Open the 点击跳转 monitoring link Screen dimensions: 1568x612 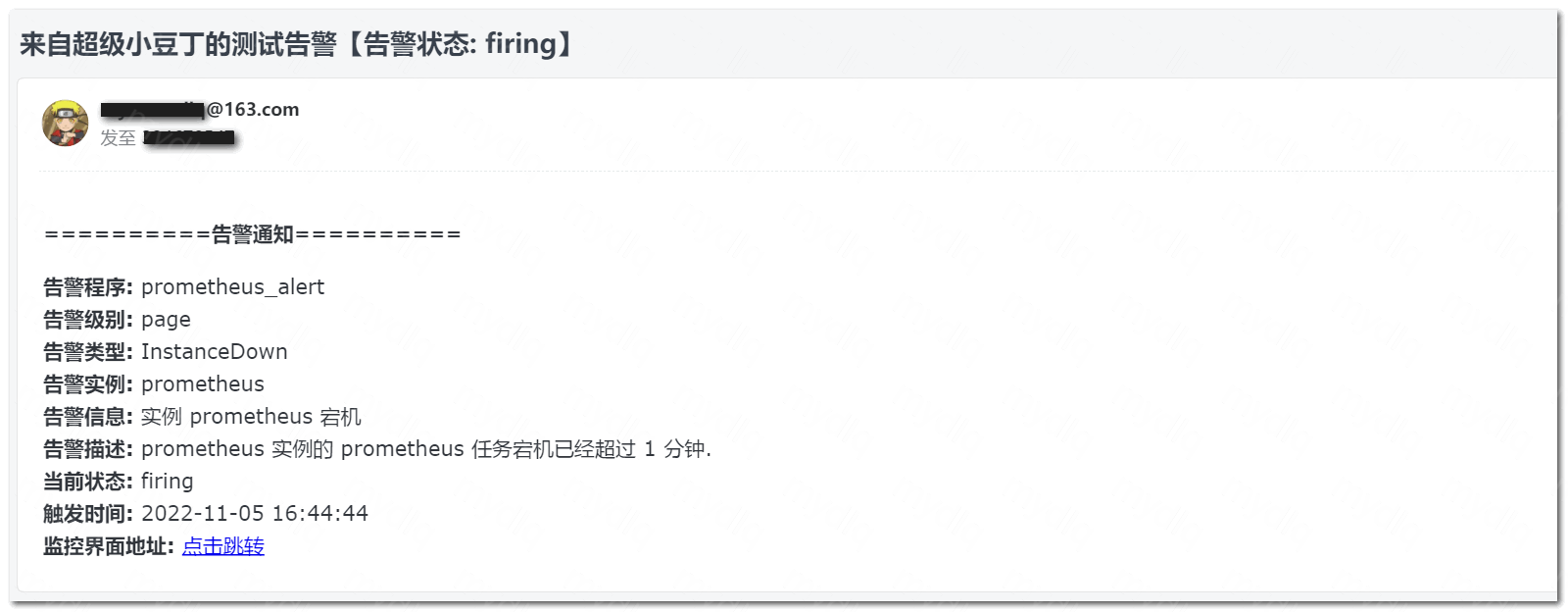point(223,546)
